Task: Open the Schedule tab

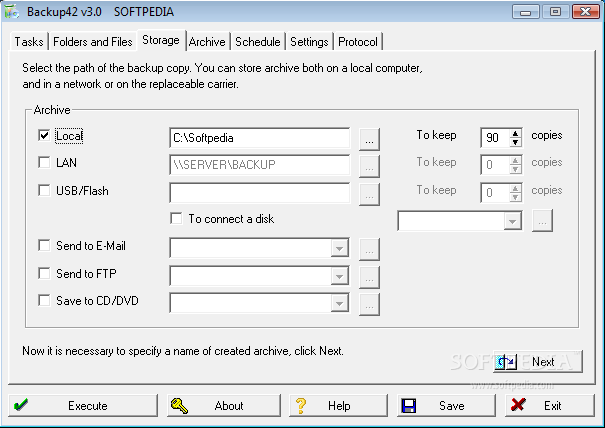Action: coord(258,42)
